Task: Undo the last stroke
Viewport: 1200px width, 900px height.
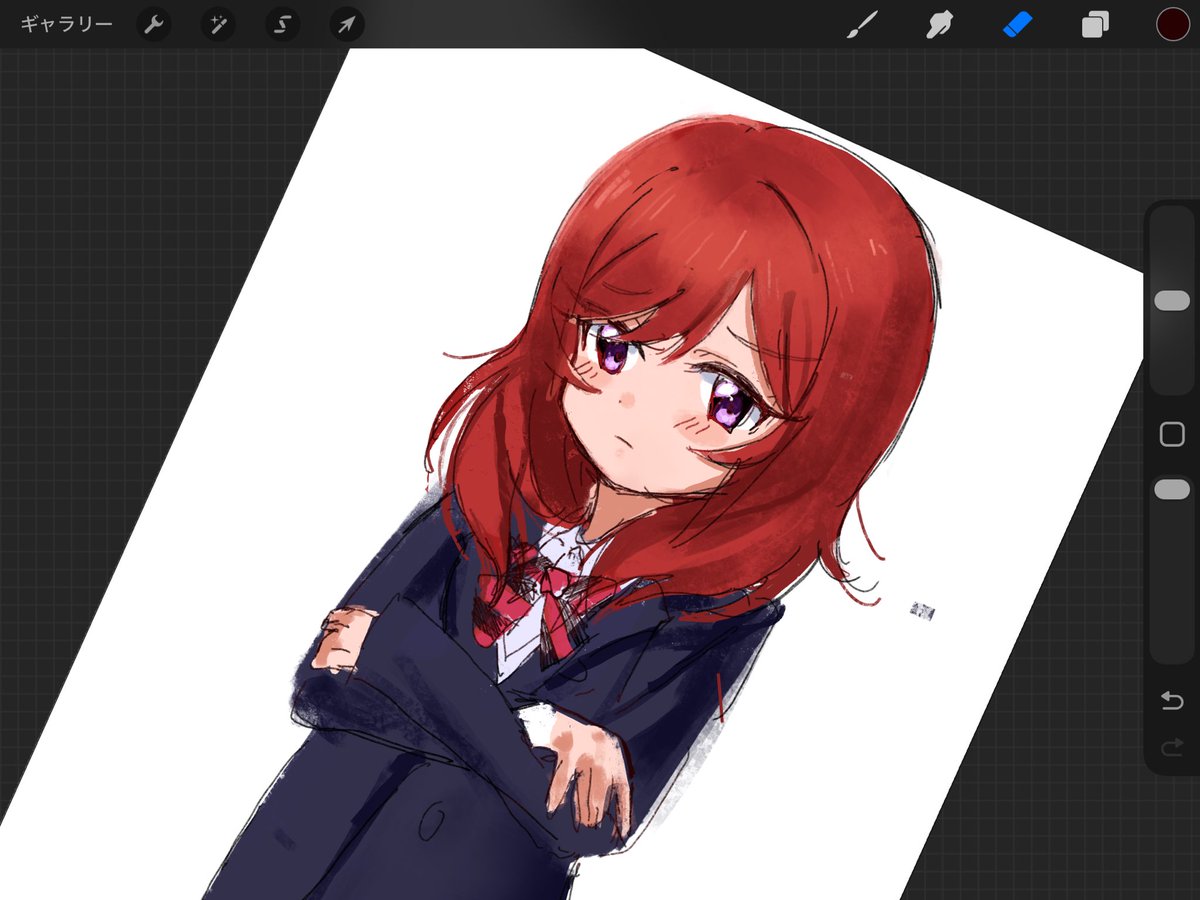Action: [1172, 700]
